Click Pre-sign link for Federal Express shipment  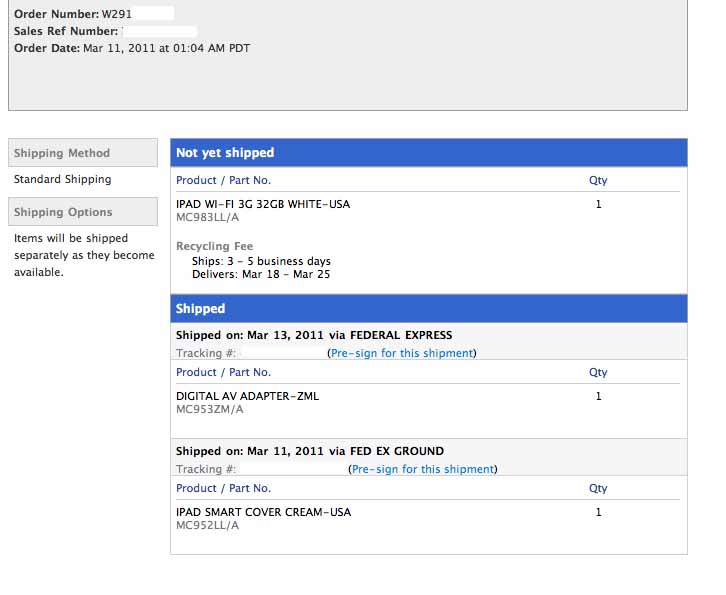[402, 353]
